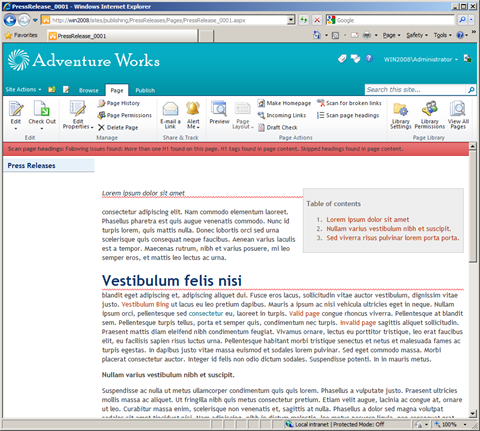Switch to the Publish ribbon tab
Screen dimensions: 480x431
[x=145, y=90]
